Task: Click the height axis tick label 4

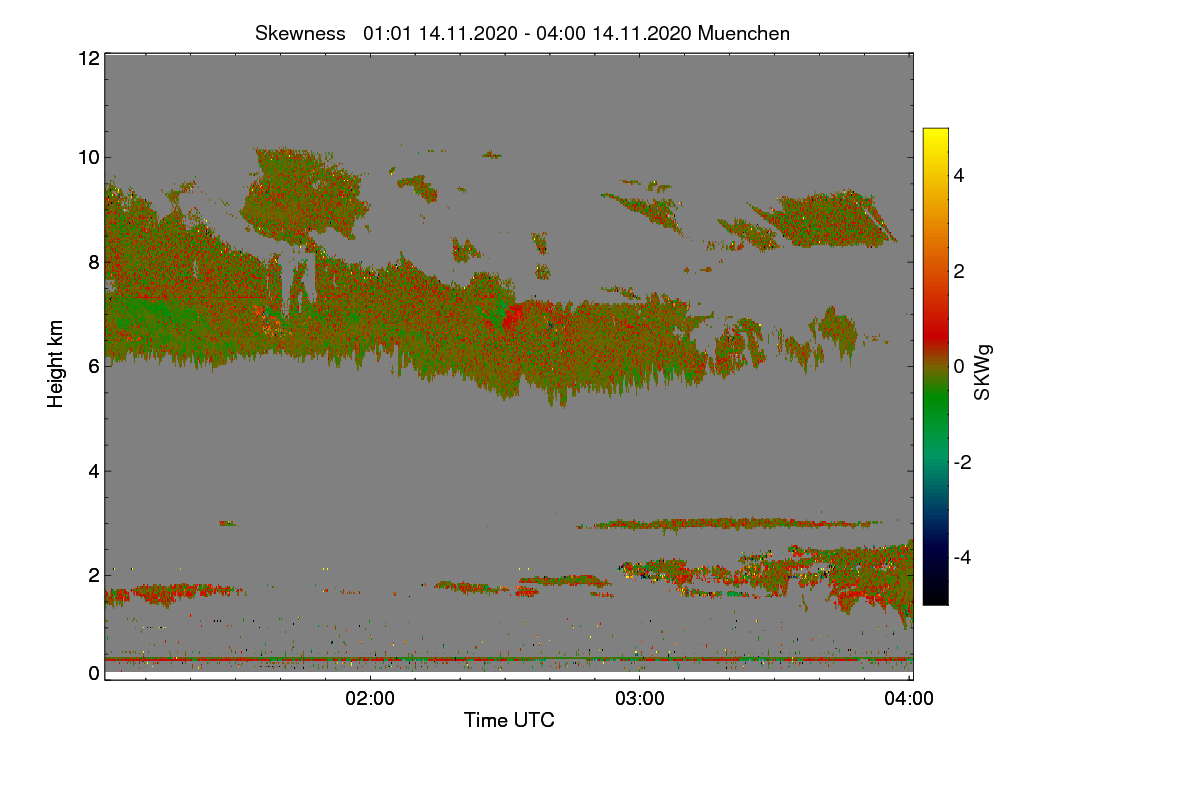Action: (93, 471)
